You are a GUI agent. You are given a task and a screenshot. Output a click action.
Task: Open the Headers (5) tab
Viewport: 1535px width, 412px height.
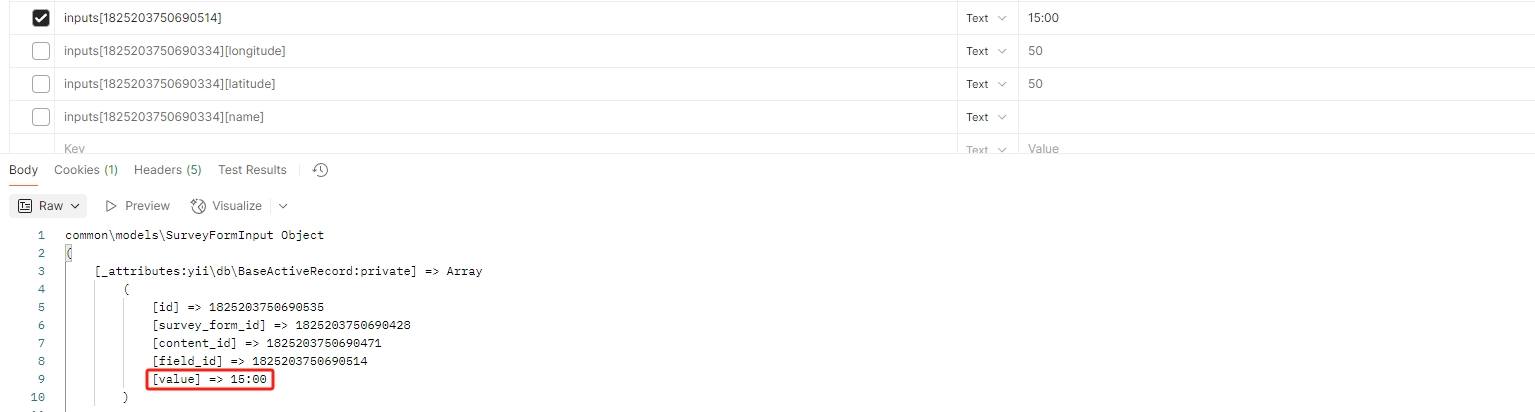(167, 170)
